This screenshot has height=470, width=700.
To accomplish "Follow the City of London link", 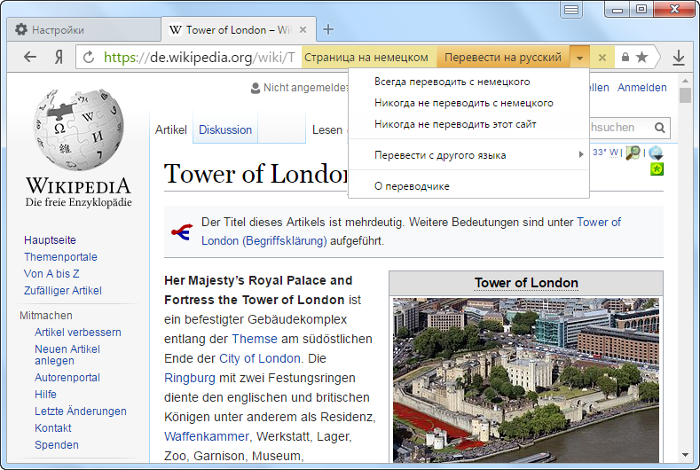I will pyautogui.click(x=259, y=358).
